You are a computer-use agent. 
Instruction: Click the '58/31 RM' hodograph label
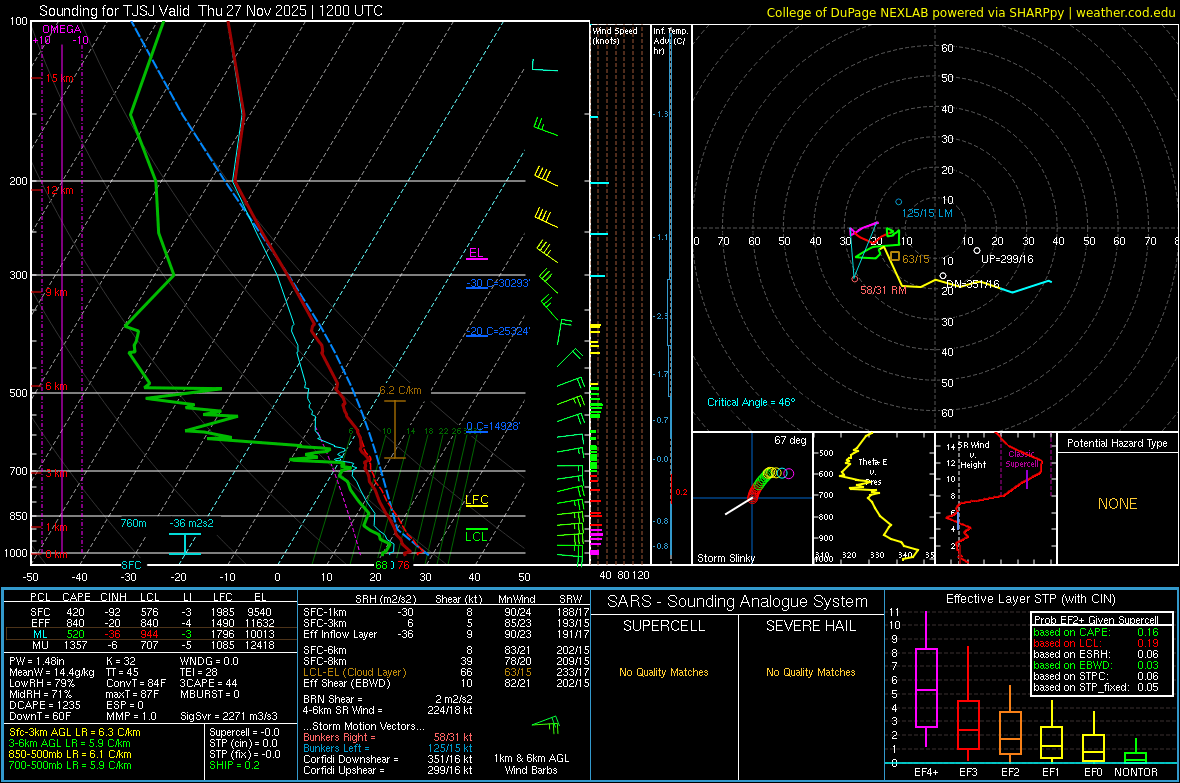click(x=883, y=290)
